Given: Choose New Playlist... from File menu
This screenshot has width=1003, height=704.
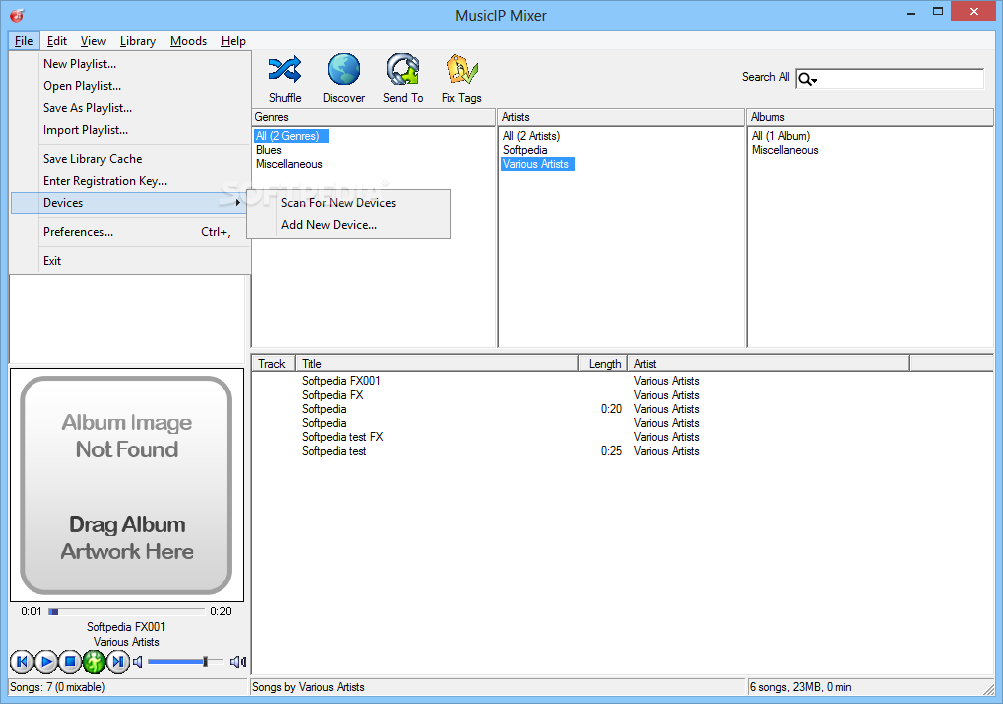Looking at the screenshot, I should 130,64.
